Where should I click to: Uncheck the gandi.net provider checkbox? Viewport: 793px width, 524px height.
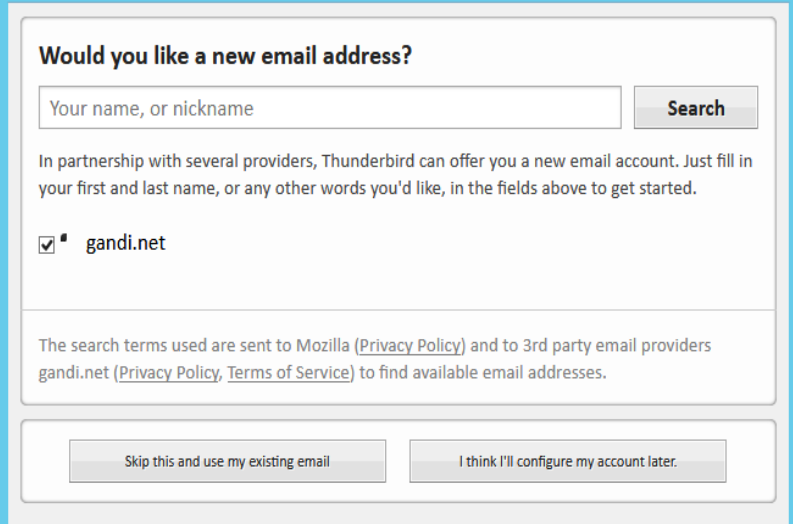click(x=47, y=246)
